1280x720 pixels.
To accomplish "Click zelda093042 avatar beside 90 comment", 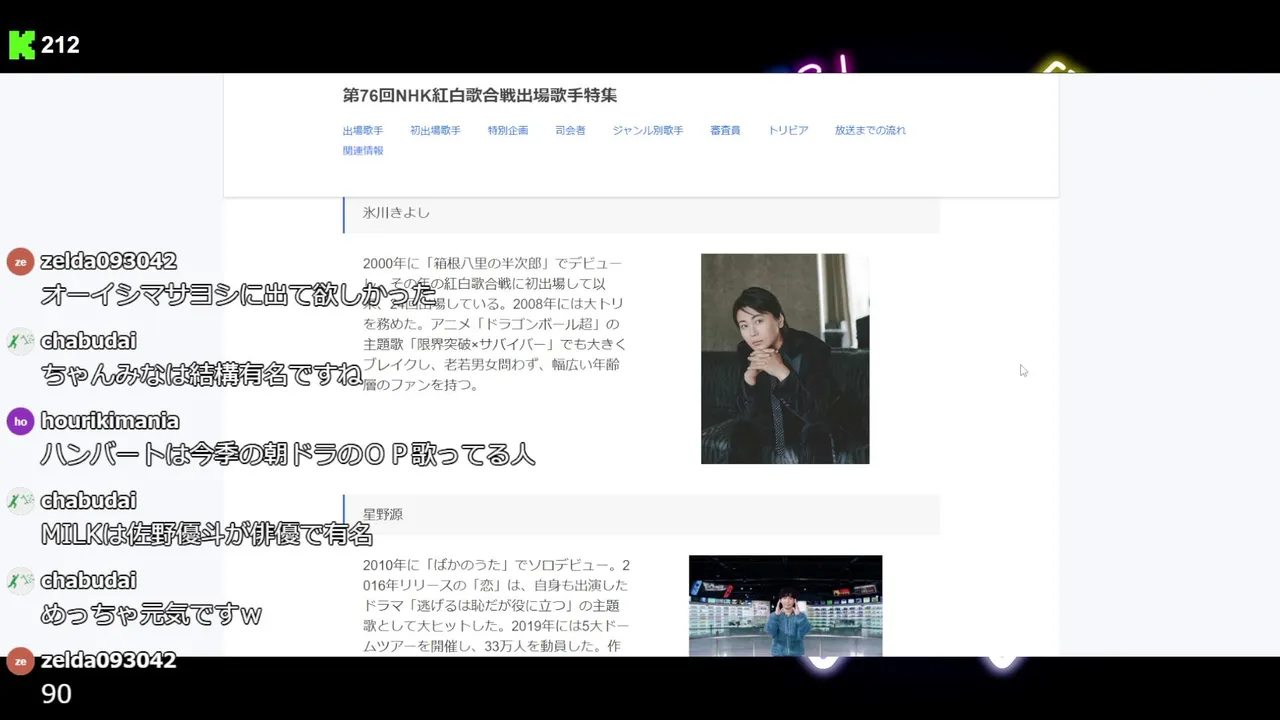I will coord(20,661).
